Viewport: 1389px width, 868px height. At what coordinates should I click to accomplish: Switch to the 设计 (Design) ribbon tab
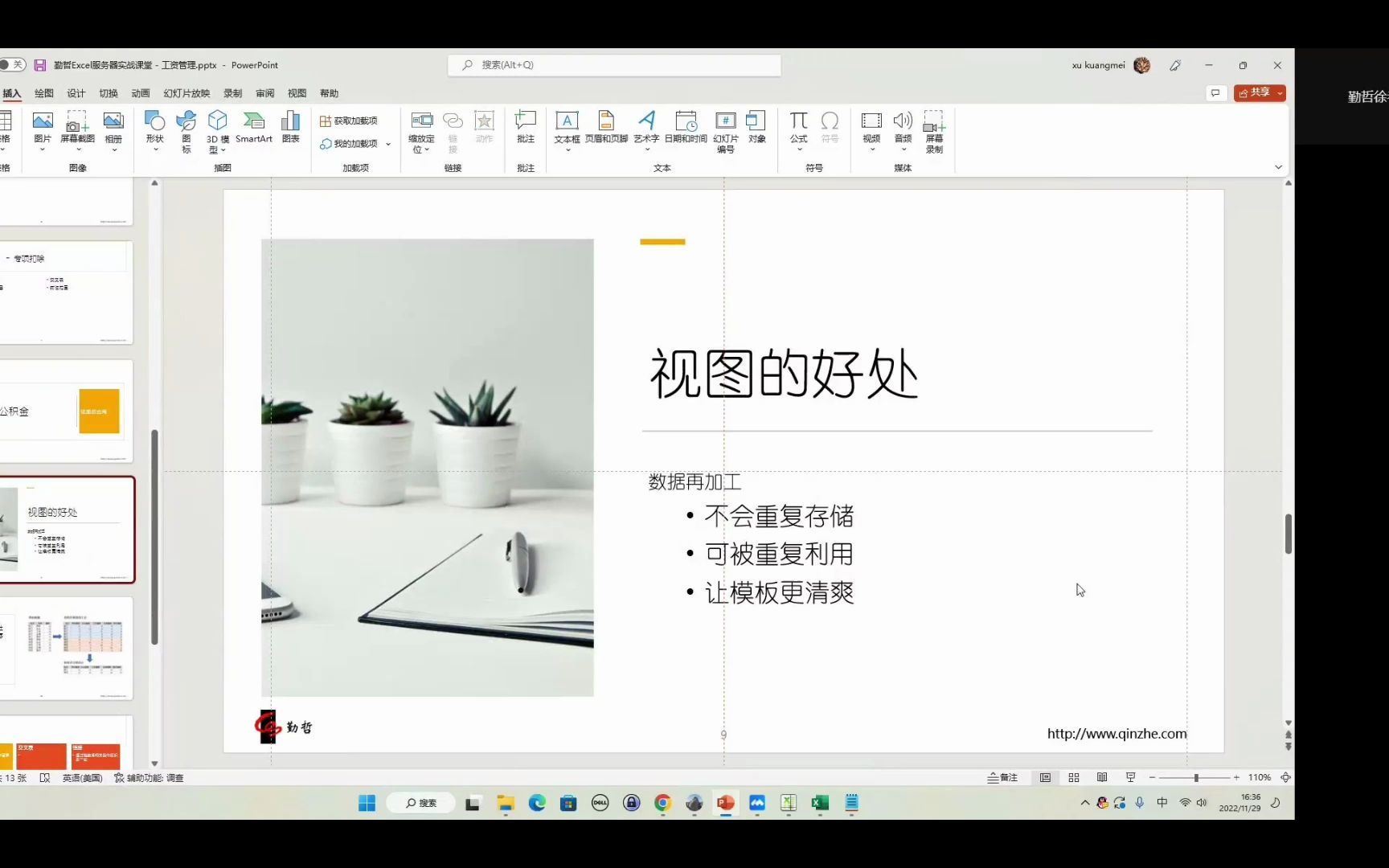pyautogui.click(x=76, y=92)
